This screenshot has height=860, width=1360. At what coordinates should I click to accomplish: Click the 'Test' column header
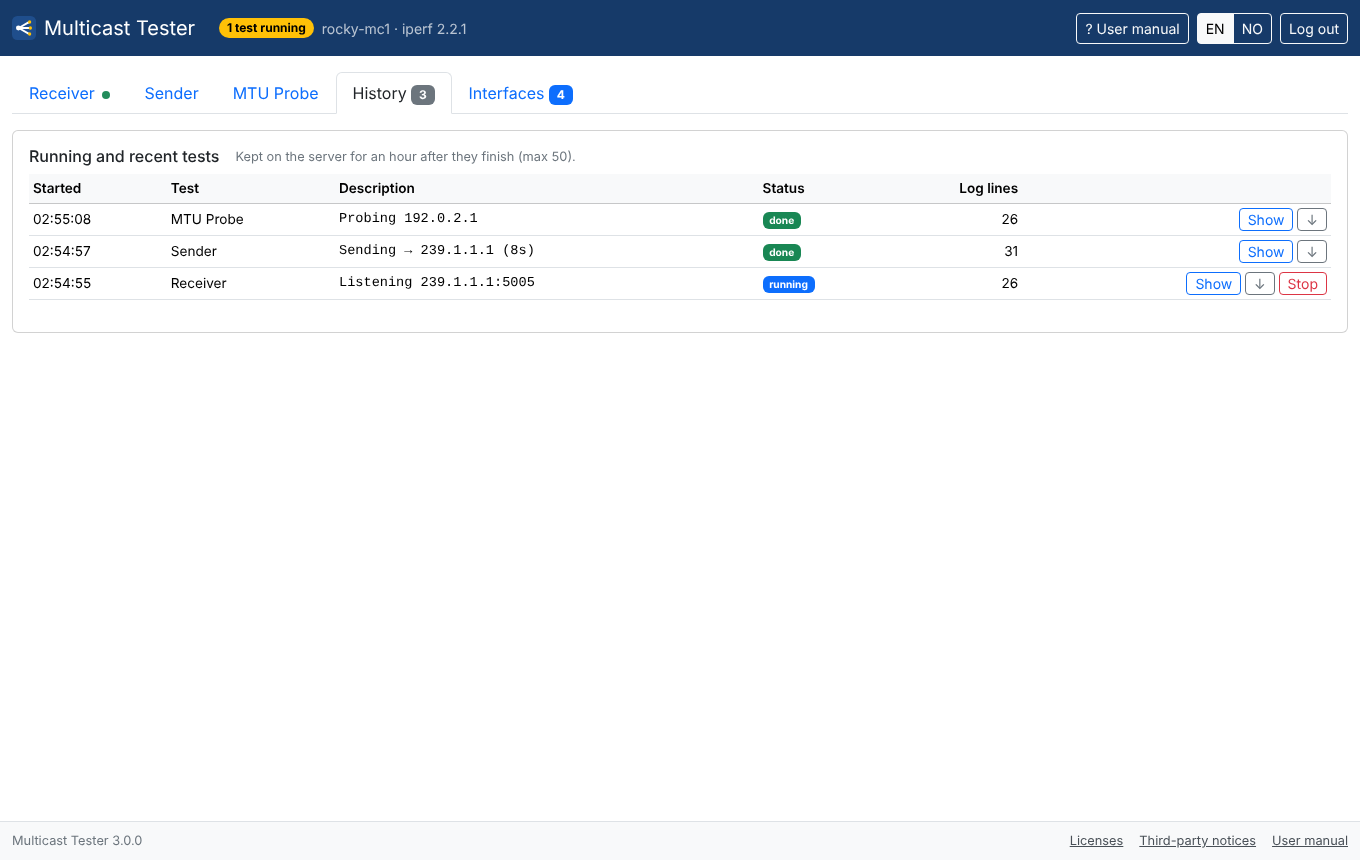(185, 188)
